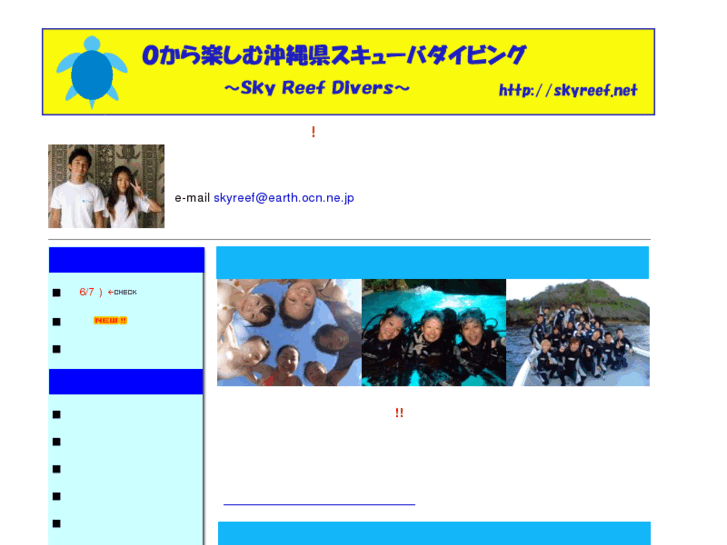
Task: Click the animated NEW!! badge in the sidebar
Action: pyautogui.click(x=110, y=321)
